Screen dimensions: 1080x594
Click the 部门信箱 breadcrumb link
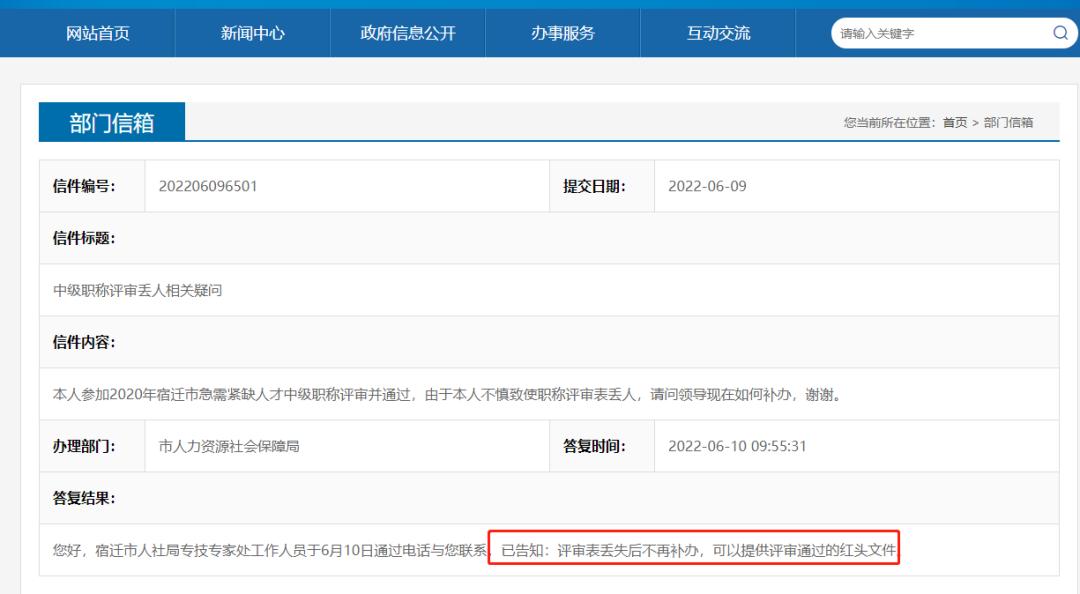[1012, 121]
